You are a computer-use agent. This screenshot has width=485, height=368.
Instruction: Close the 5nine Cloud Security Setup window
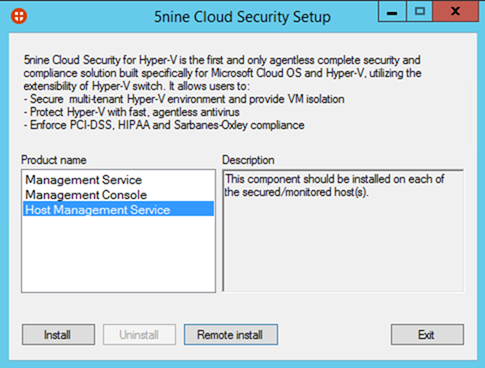455,12
